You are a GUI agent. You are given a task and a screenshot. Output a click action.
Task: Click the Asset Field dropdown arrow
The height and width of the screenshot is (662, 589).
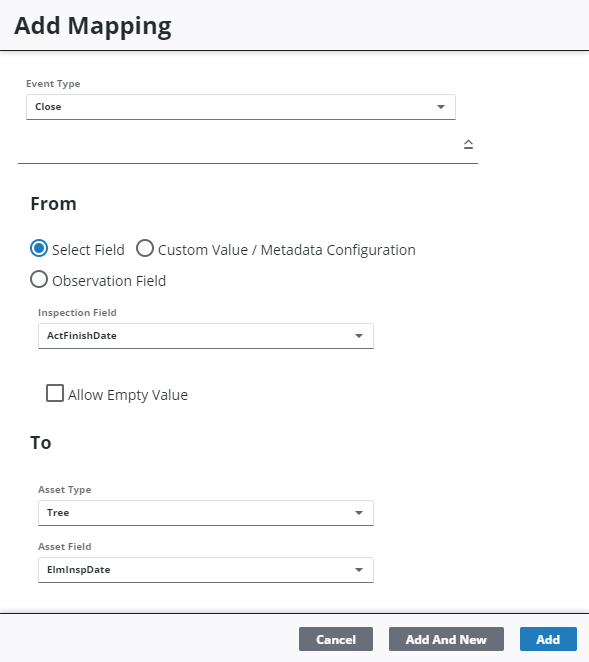point(359,570)
